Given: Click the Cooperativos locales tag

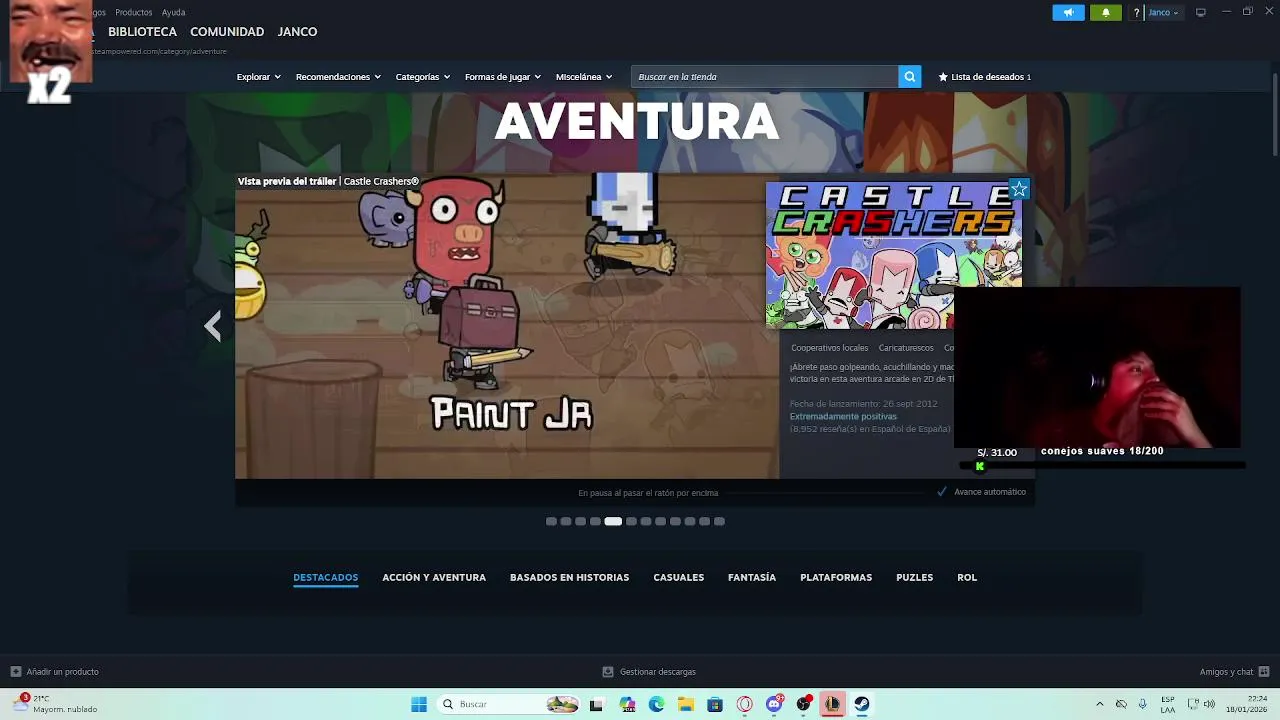Looking at the screenshot, I should click(x=829, y=348).
